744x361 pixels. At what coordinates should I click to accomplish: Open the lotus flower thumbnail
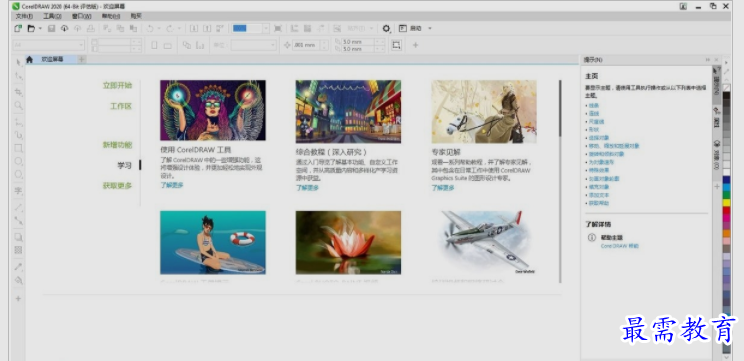click(348, 242)
